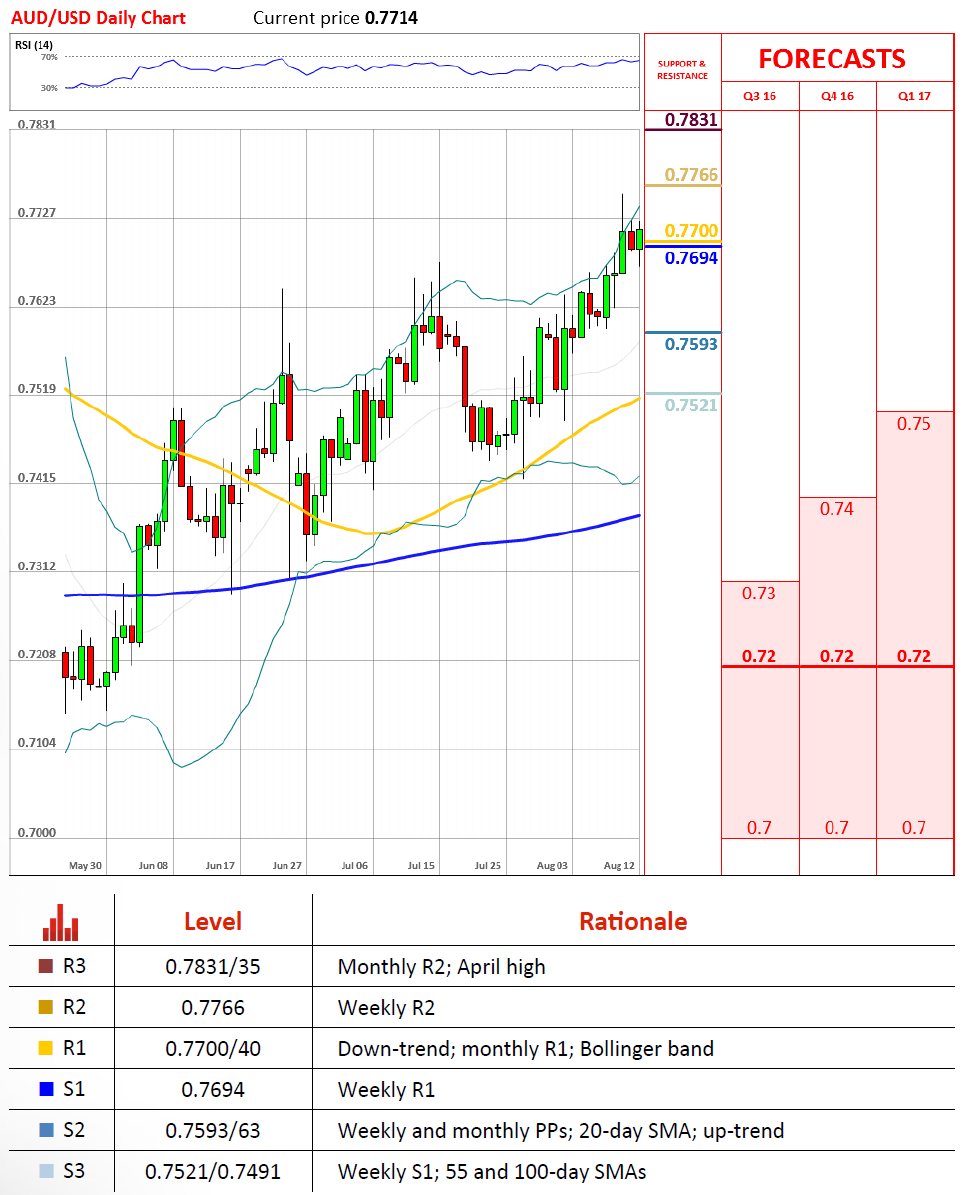Click the gold R2 color square
The height and width of the screenshot is (1195, 966).
[x=45, y=1008]
